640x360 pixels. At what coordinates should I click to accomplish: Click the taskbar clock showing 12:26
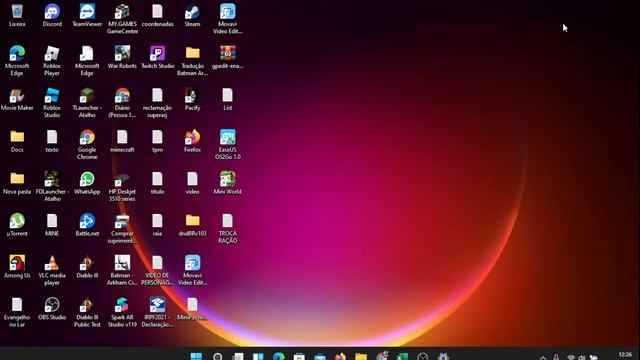625,355
